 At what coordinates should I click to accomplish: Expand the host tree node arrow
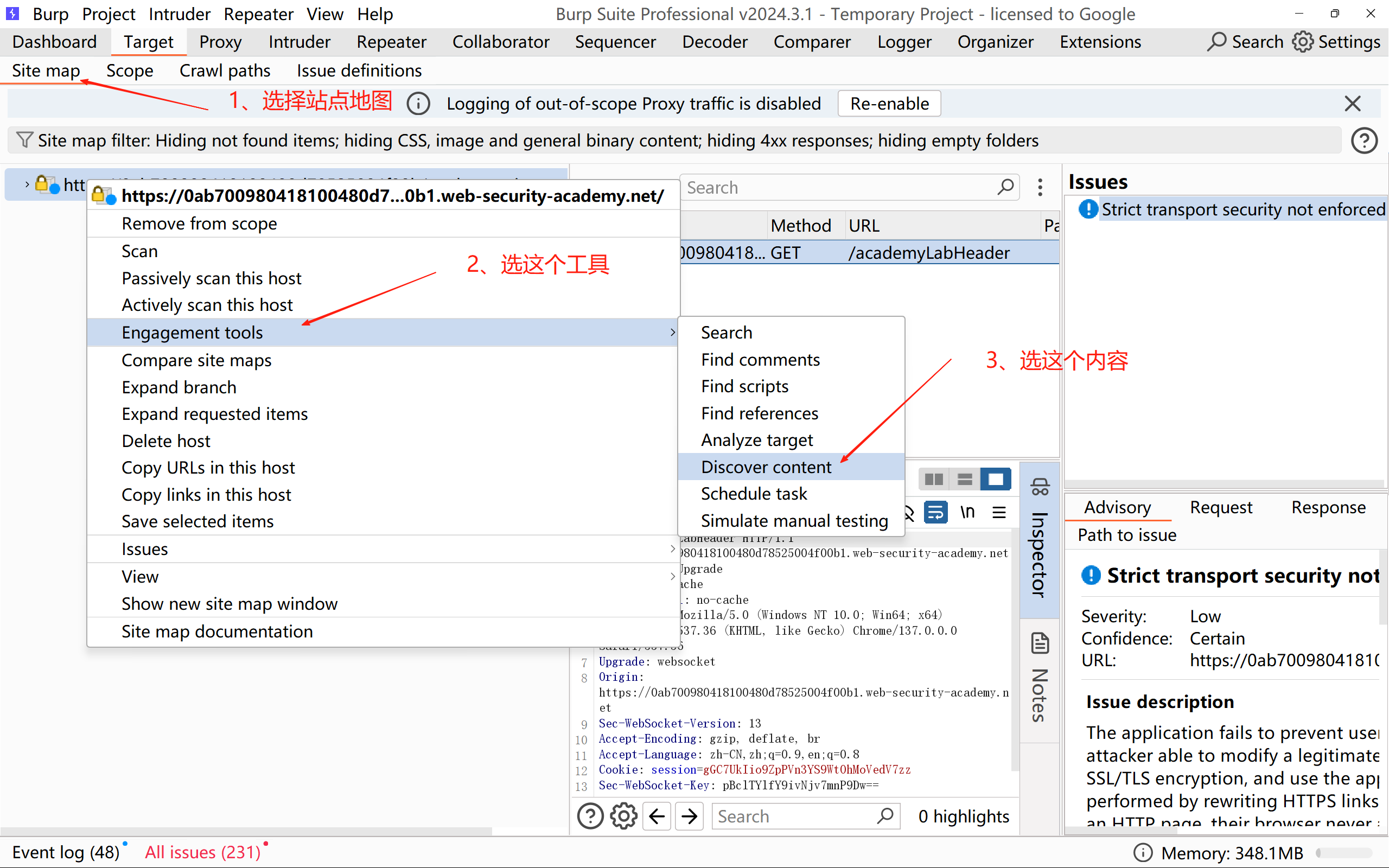click(27, 184)
